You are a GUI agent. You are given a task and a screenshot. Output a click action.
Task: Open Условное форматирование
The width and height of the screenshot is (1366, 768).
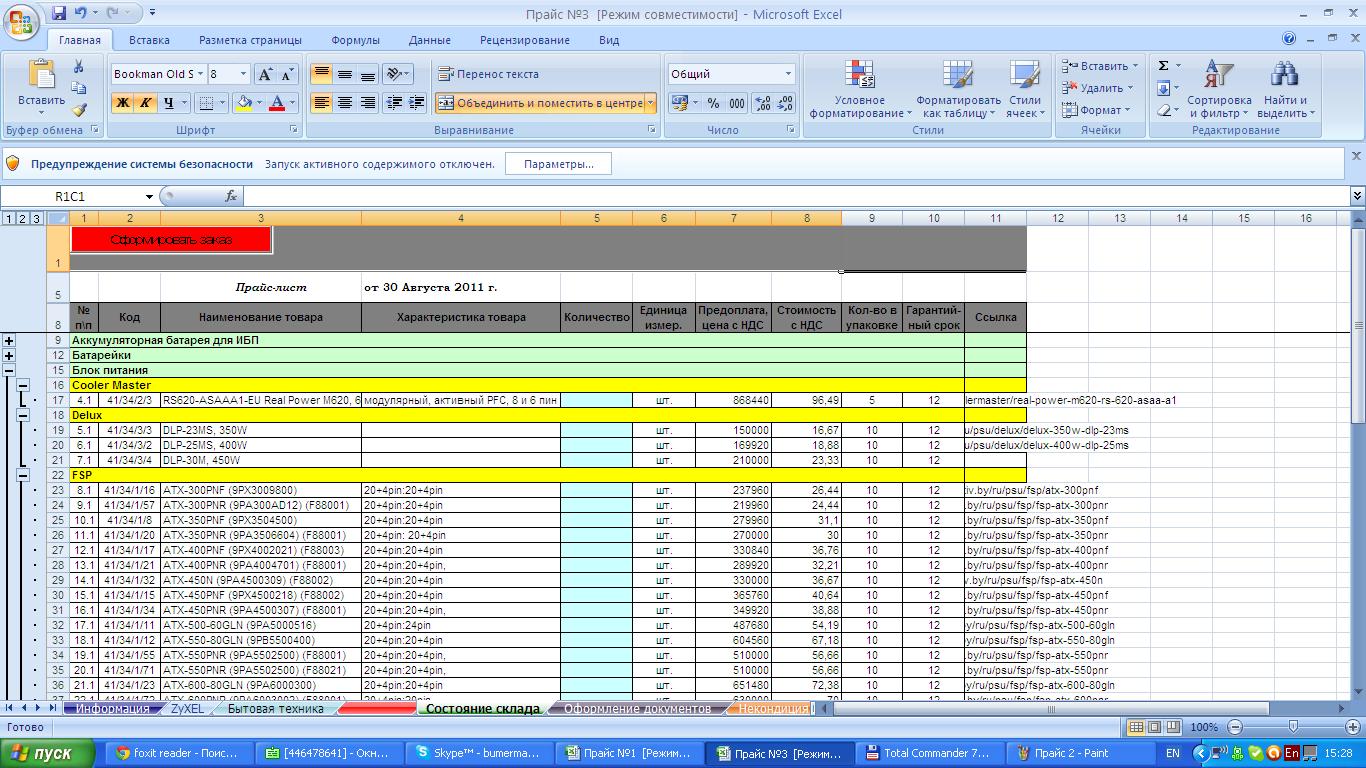pyautogui.click(x=860, y=90)
